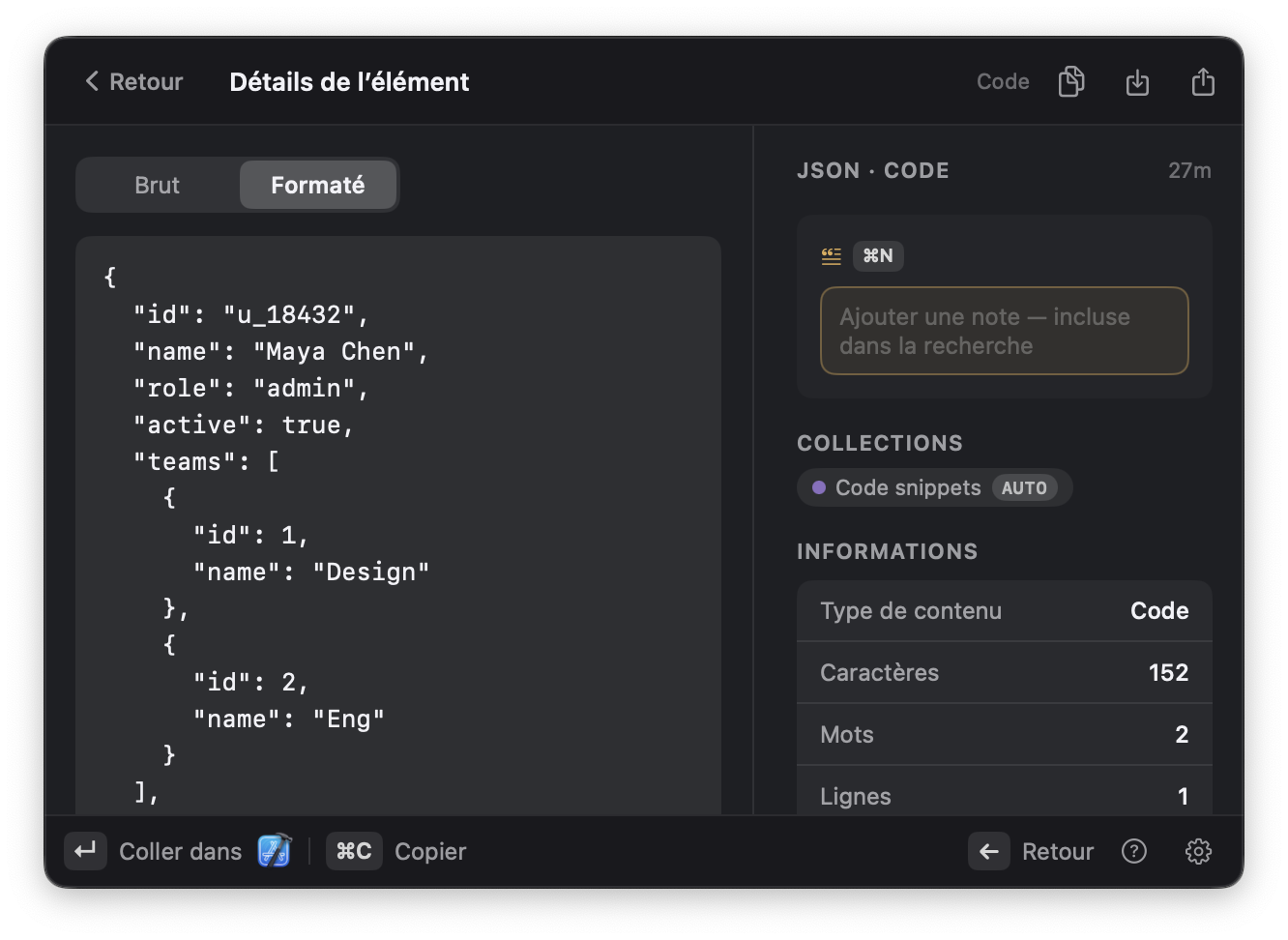Select the Formaté tab

pyautogui.click(x=318, y=185)
